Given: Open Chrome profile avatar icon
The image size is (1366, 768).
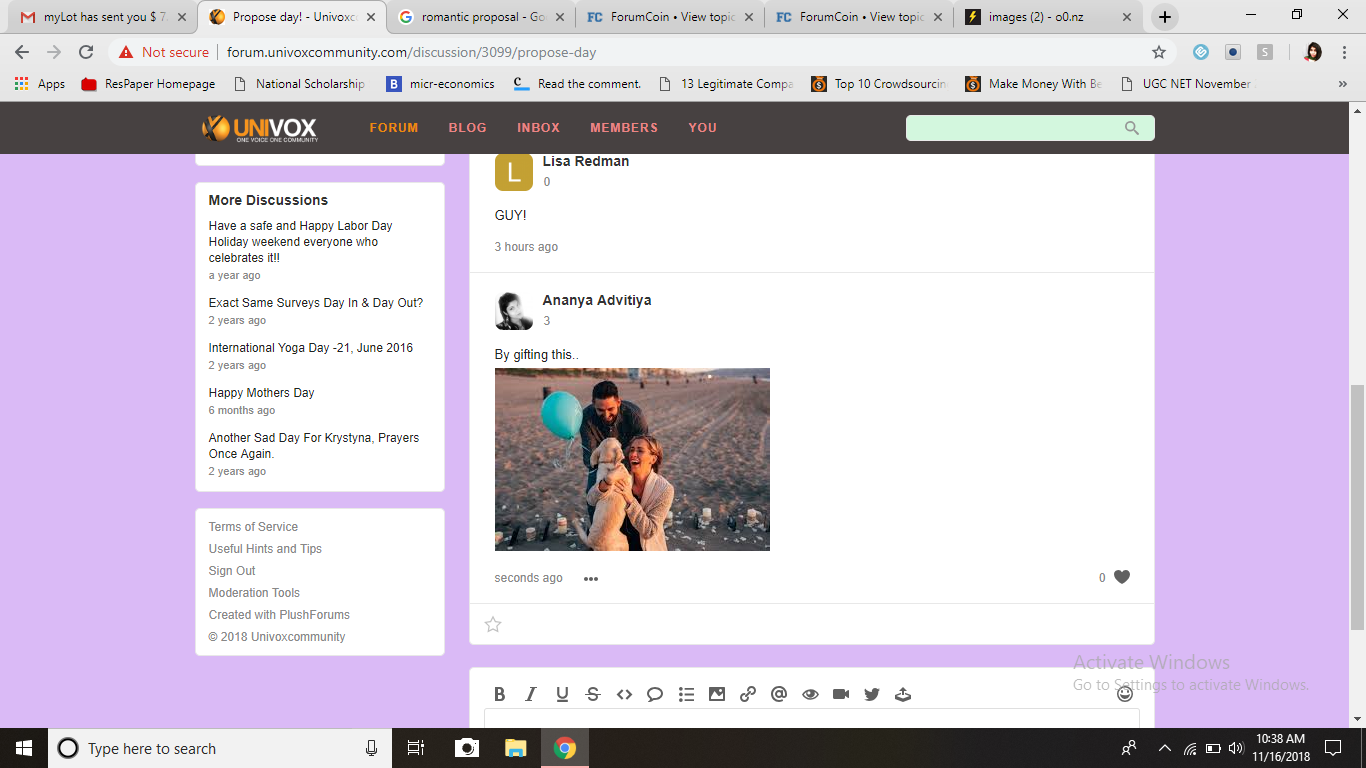Looking at the screenshot, I should pyautogui.click(x=1314, y=52).
